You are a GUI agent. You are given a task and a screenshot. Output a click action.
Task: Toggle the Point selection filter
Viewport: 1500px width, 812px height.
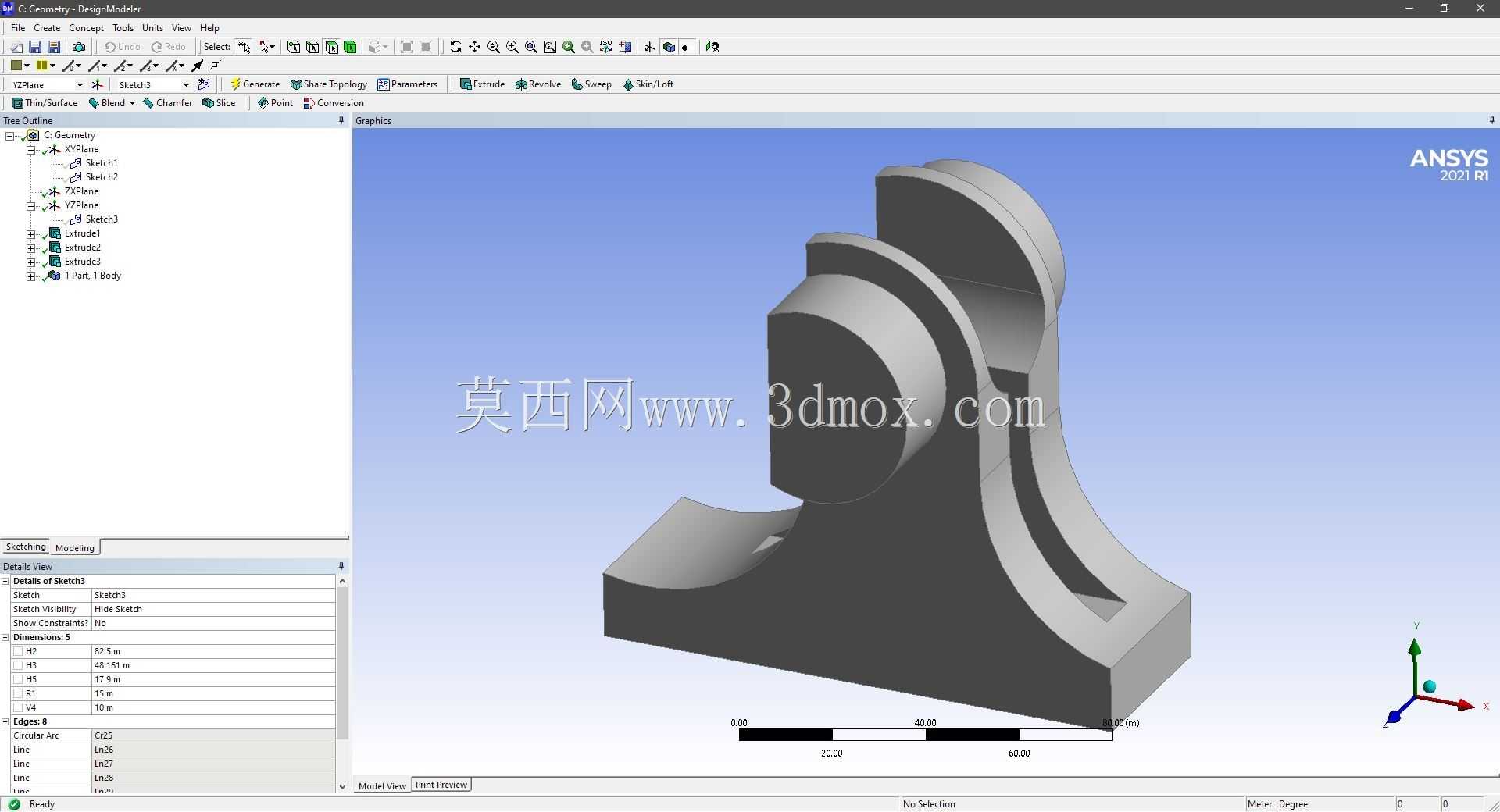294,47
